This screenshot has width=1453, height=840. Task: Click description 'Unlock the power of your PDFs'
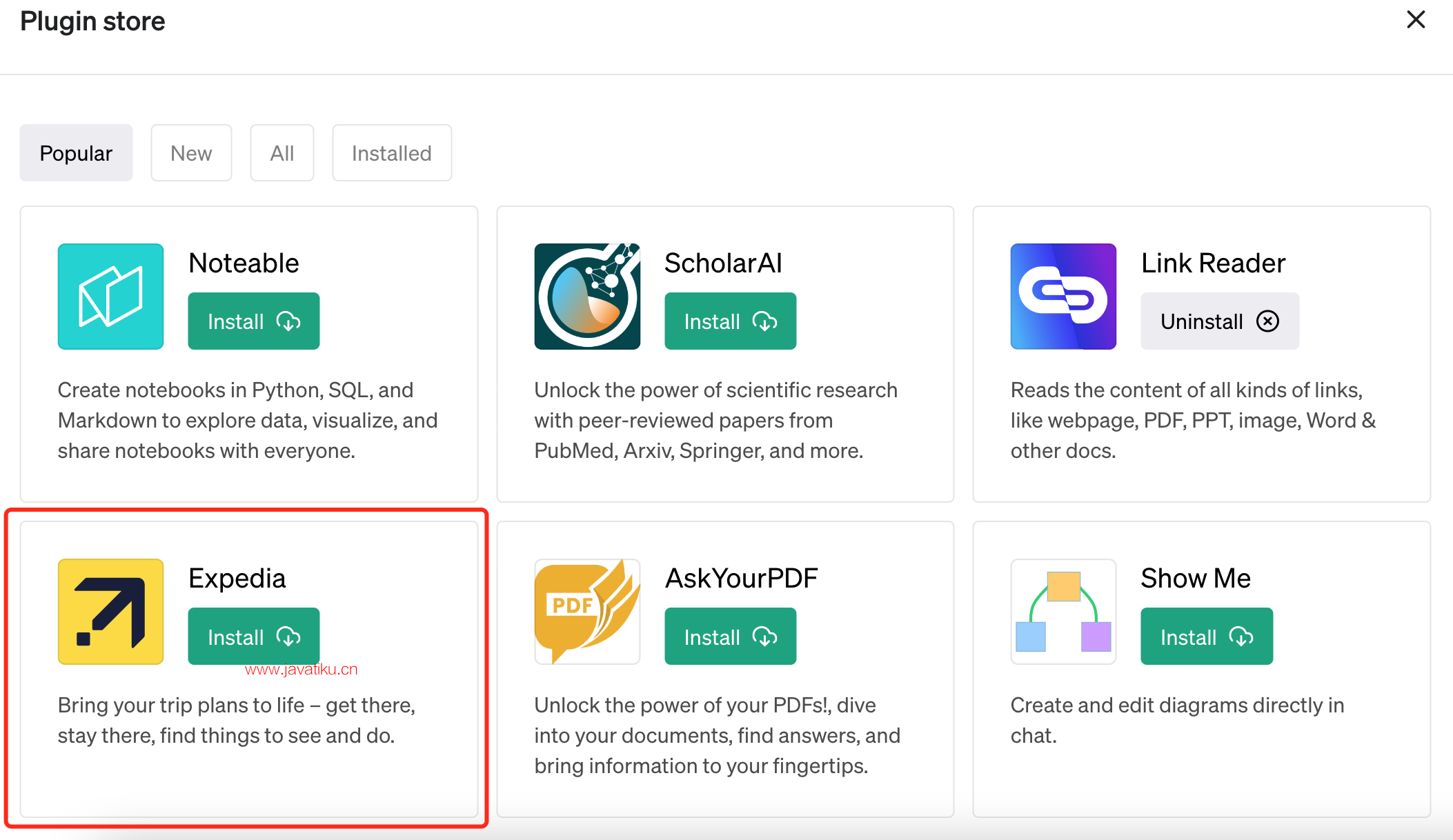click(x=718, y=735)
